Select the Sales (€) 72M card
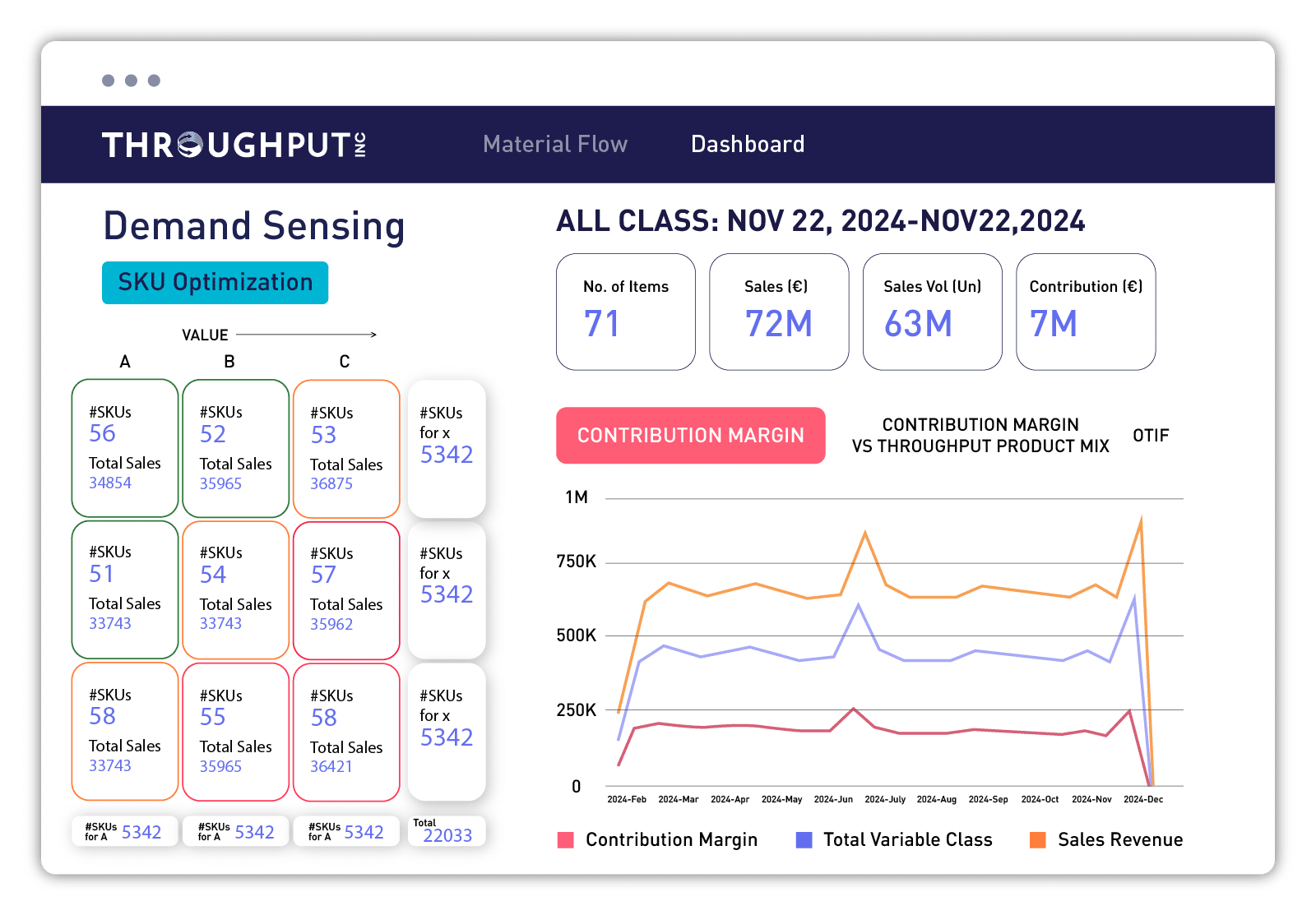1316x915 pixels. 778,312
